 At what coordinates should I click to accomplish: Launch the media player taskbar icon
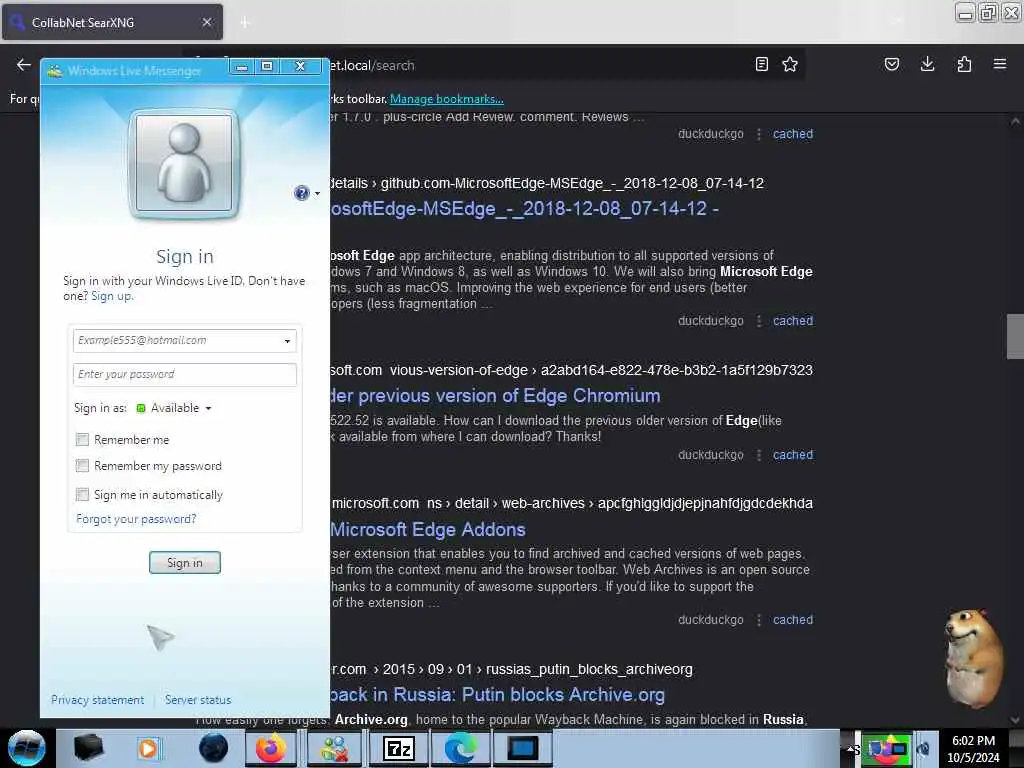148,748
